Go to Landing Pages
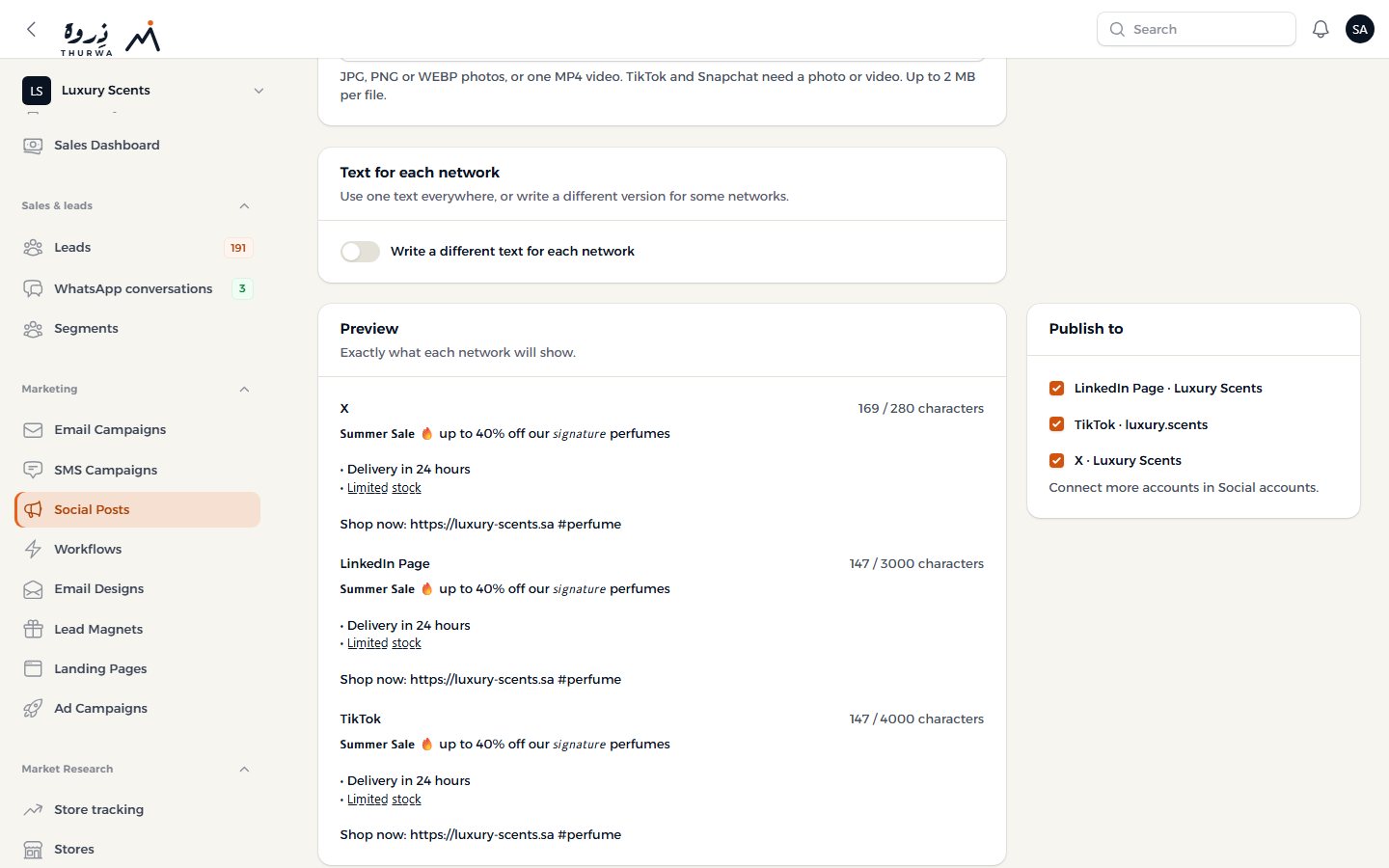The height and width of the screenshot is (868, 1389). (x=138, y=668)
